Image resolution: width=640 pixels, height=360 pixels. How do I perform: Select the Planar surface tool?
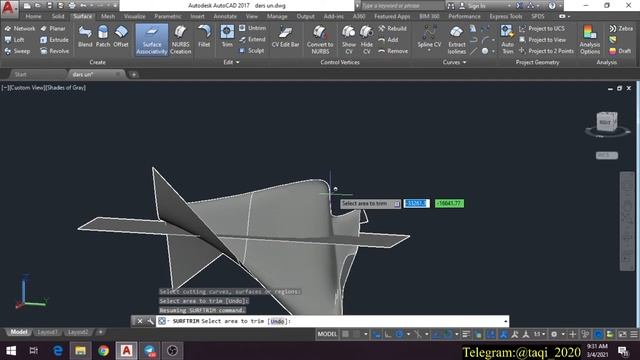(x=53, y=29)
